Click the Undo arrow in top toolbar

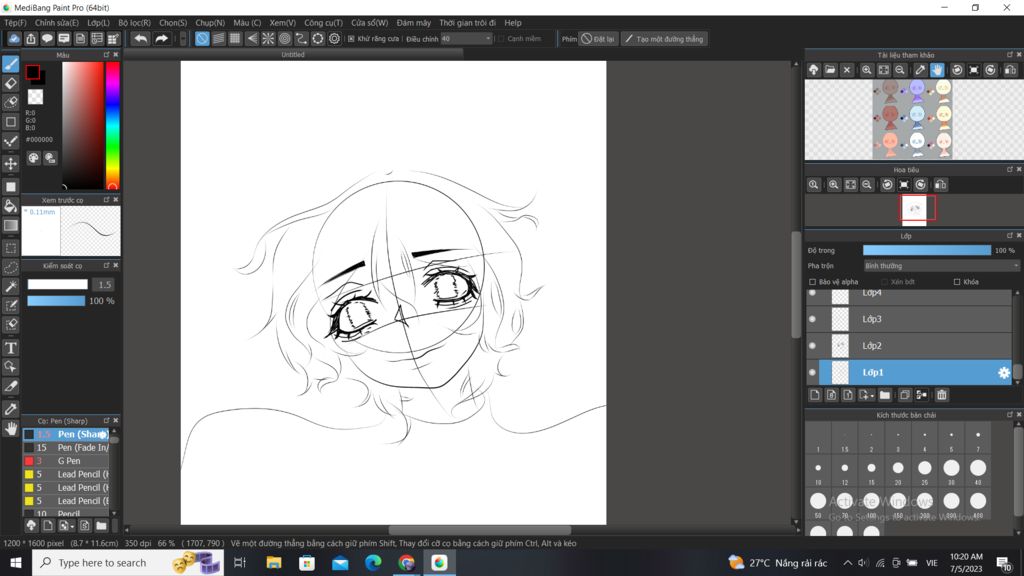click(x=141, y=39)
